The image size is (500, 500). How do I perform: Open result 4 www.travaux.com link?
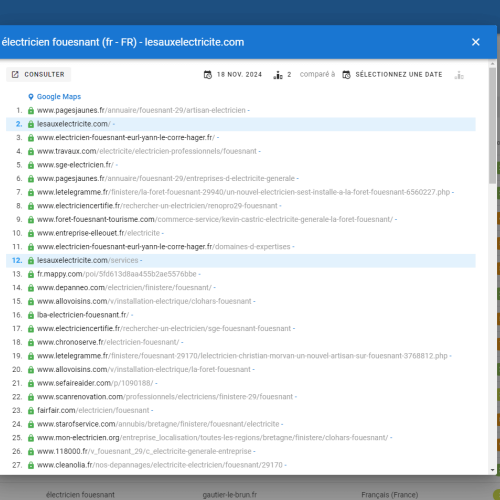[x=147, y=151]
